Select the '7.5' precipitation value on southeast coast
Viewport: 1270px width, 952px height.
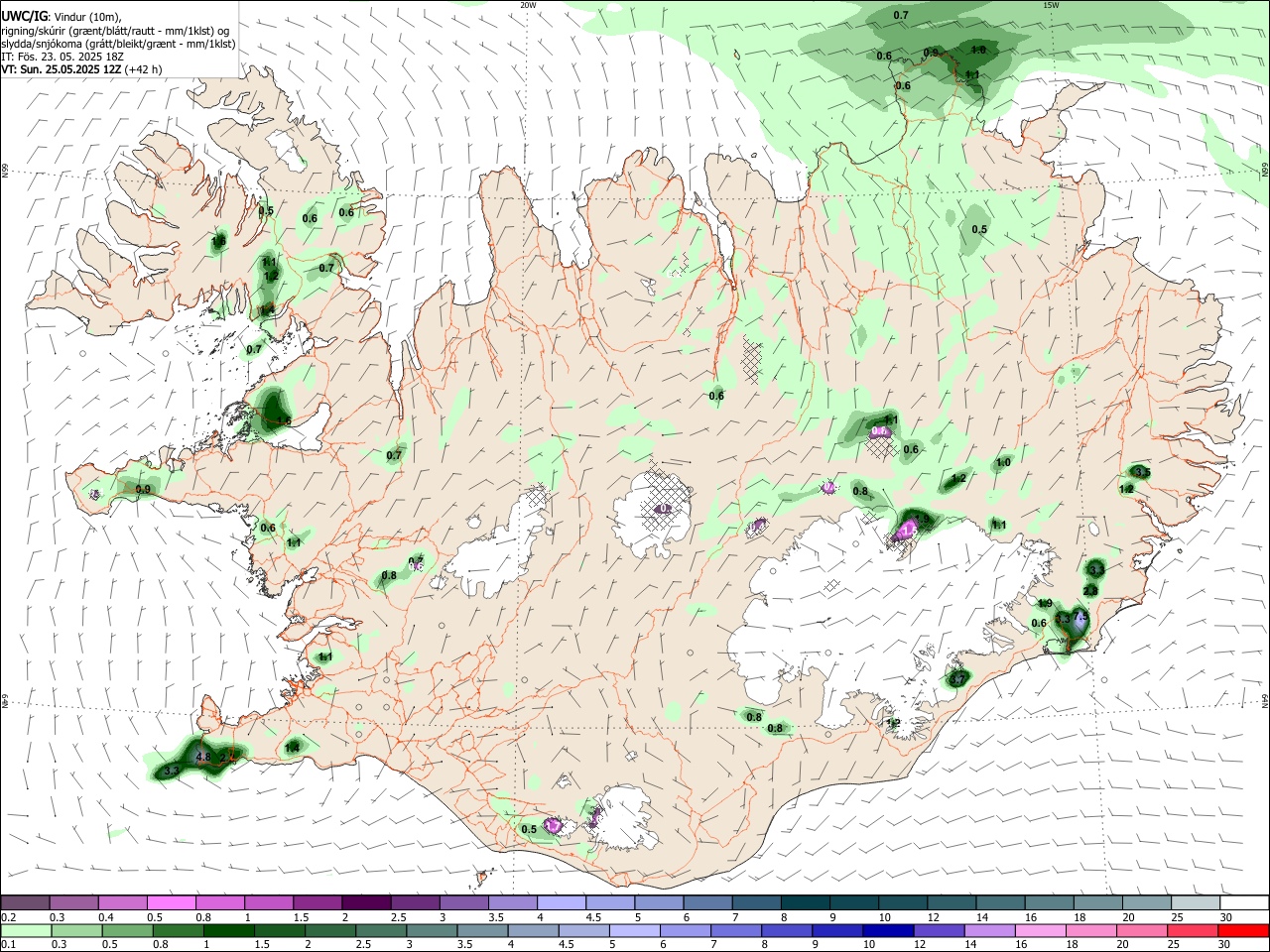[1082, 617]
